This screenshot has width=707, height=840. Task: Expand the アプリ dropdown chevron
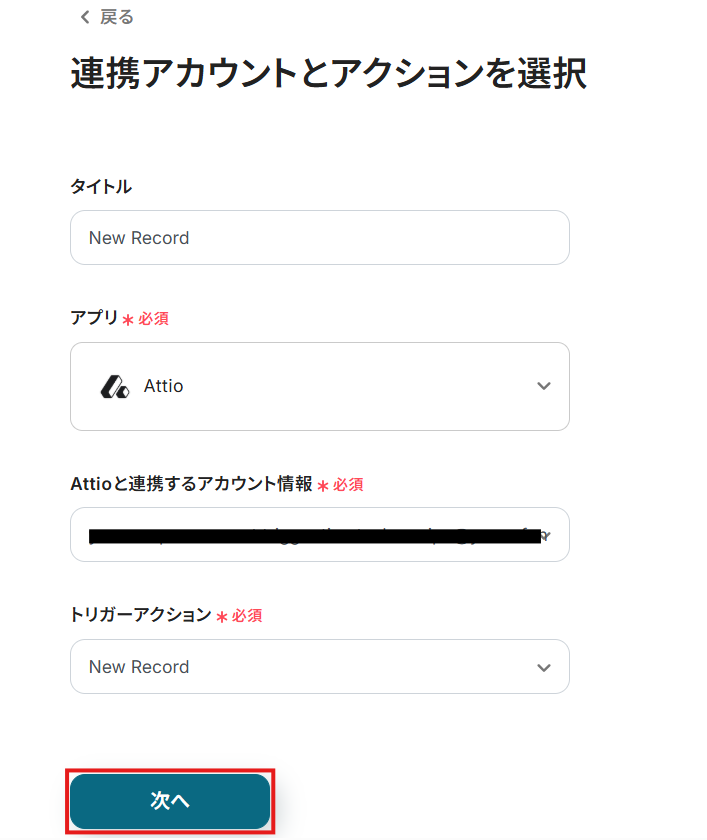point(544,387)
